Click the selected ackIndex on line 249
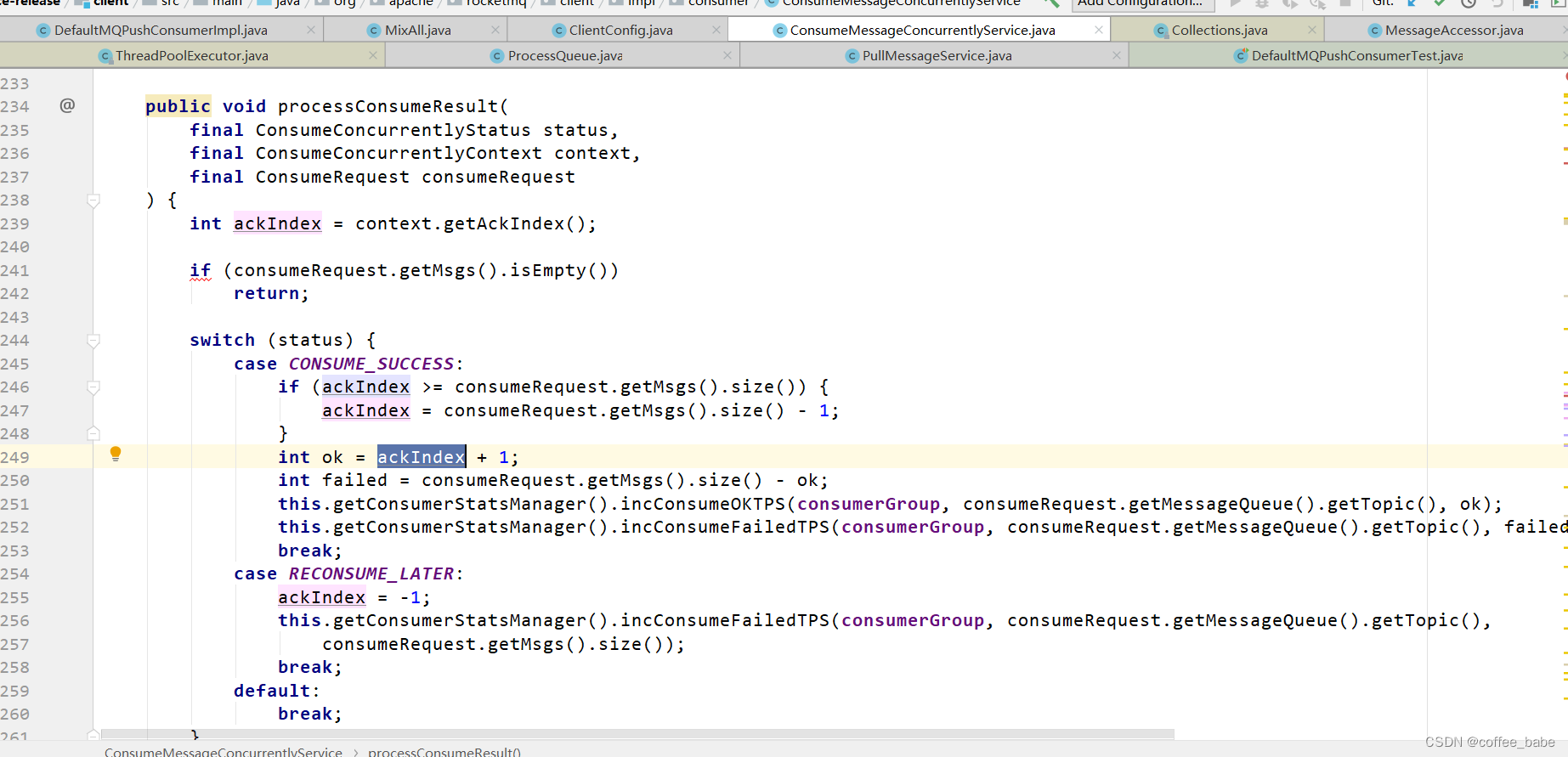Screen dimensions: 1568x757 [x=421, y=457]
